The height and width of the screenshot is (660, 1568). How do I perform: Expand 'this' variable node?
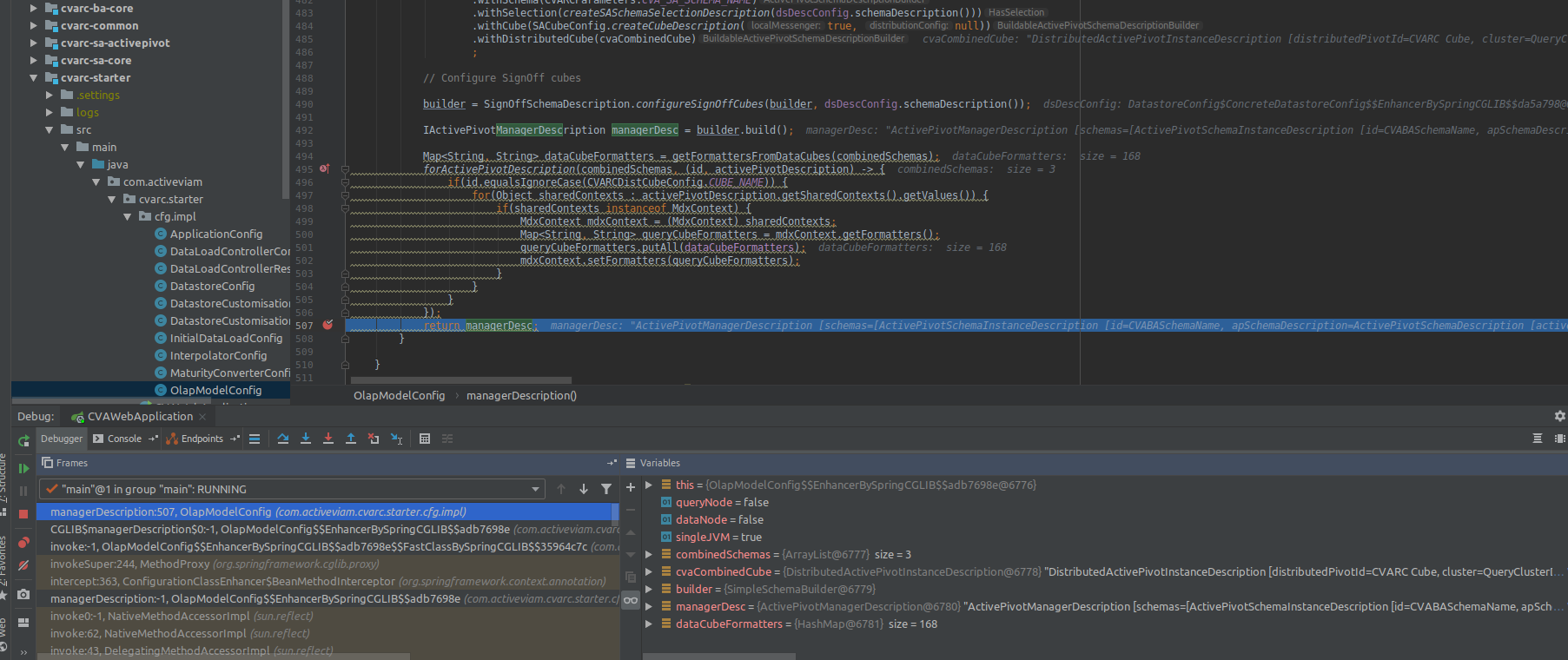[649, 485]
